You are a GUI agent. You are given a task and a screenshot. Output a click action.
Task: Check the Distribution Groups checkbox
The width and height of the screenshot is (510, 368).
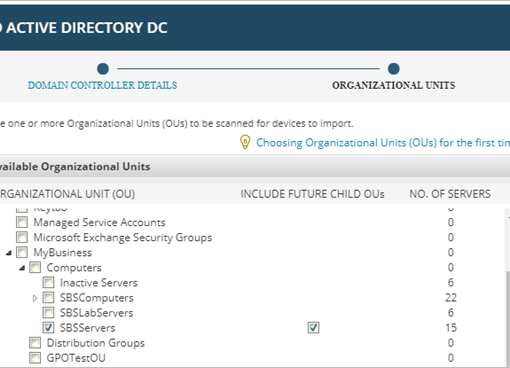35,343
